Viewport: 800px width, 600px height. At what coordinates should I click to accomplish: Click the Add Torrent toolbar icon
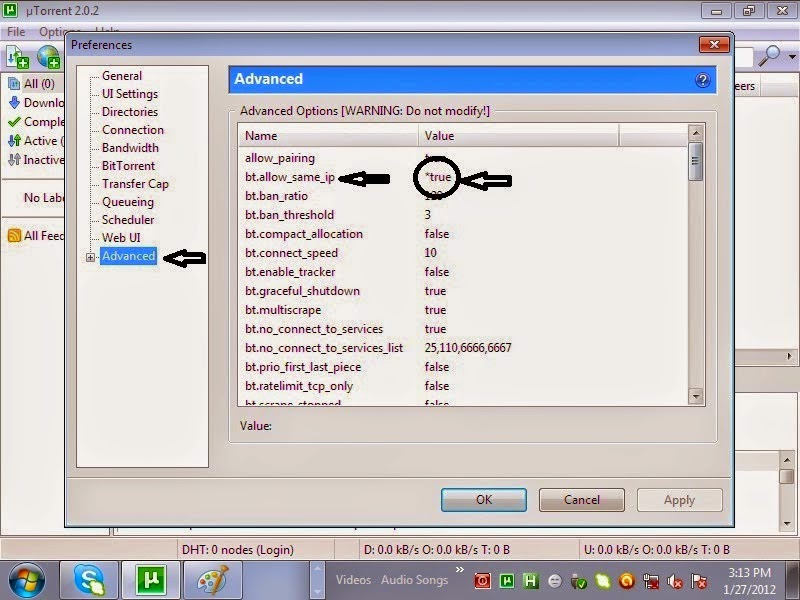coord(17,57)
